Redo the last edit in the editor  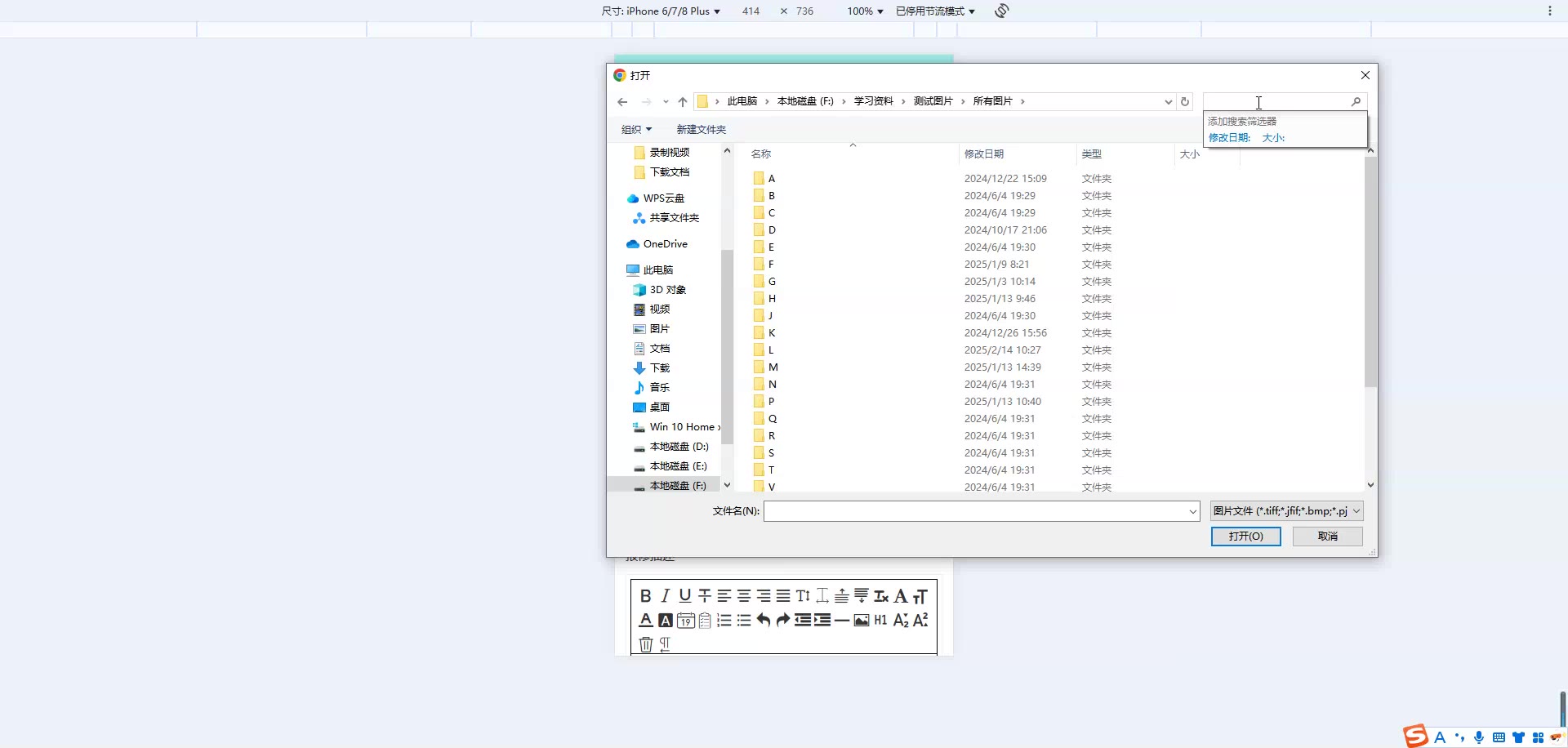[782, 621]
